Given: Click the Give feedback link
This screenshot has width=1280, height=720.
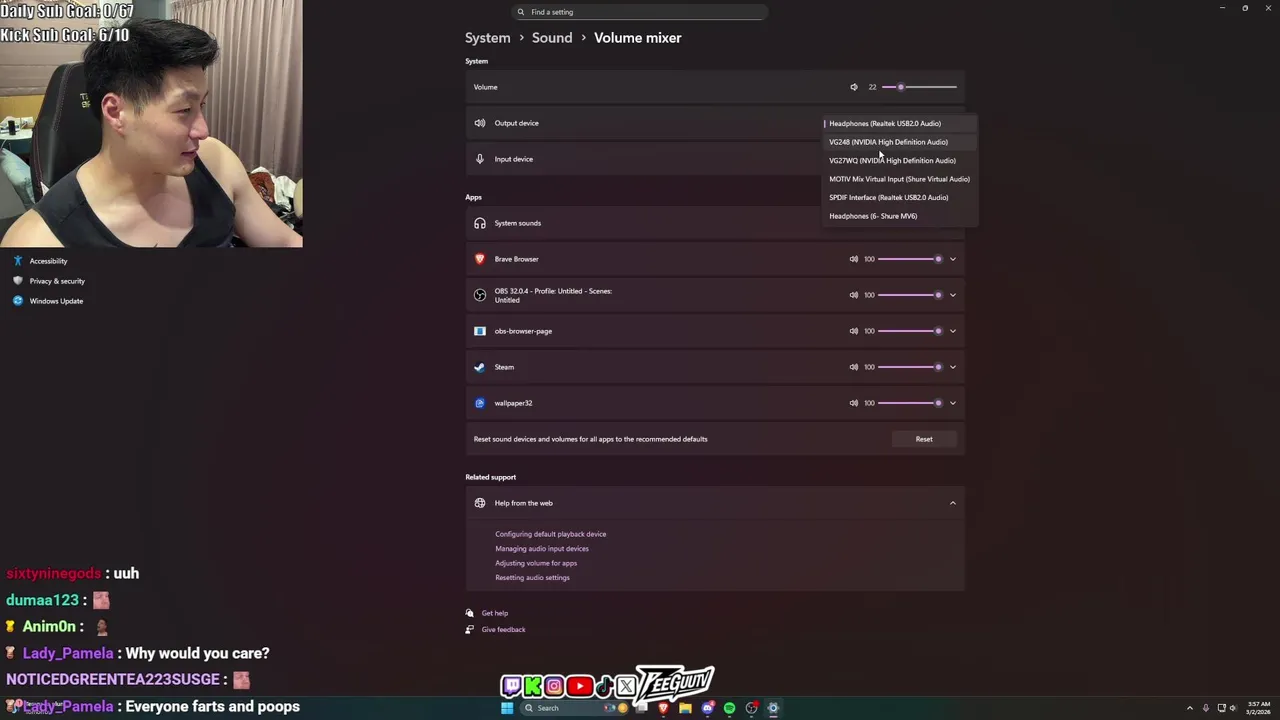Looking at the screenshot, I should (503, 629).
